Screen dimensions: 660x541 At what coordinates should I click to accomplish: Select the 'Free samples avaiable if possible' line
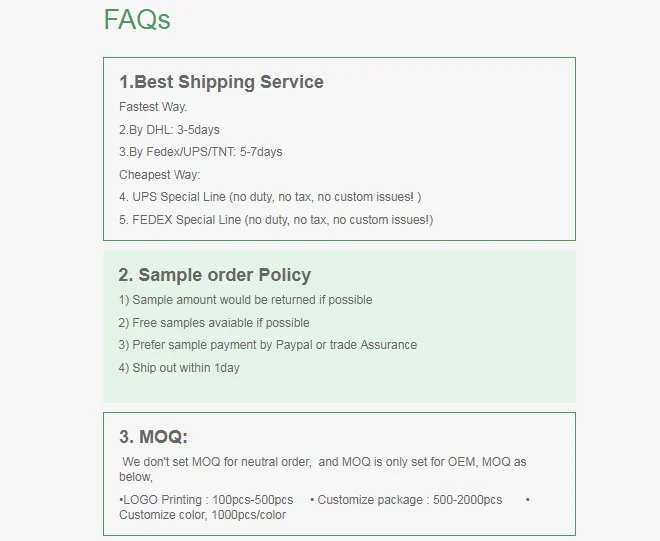(214, 323)
